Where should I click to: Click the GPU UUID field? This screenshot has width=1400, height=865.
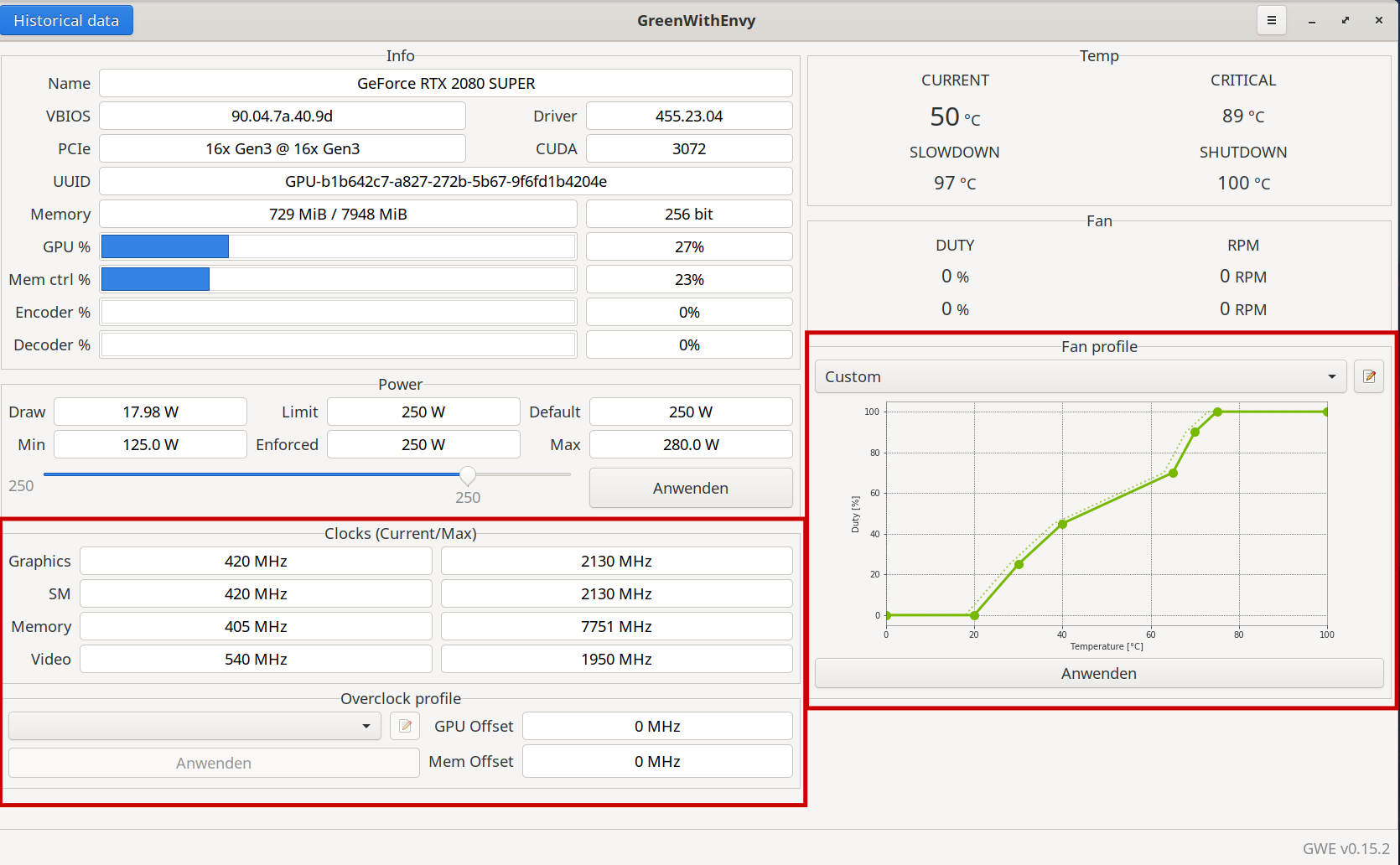446,181
